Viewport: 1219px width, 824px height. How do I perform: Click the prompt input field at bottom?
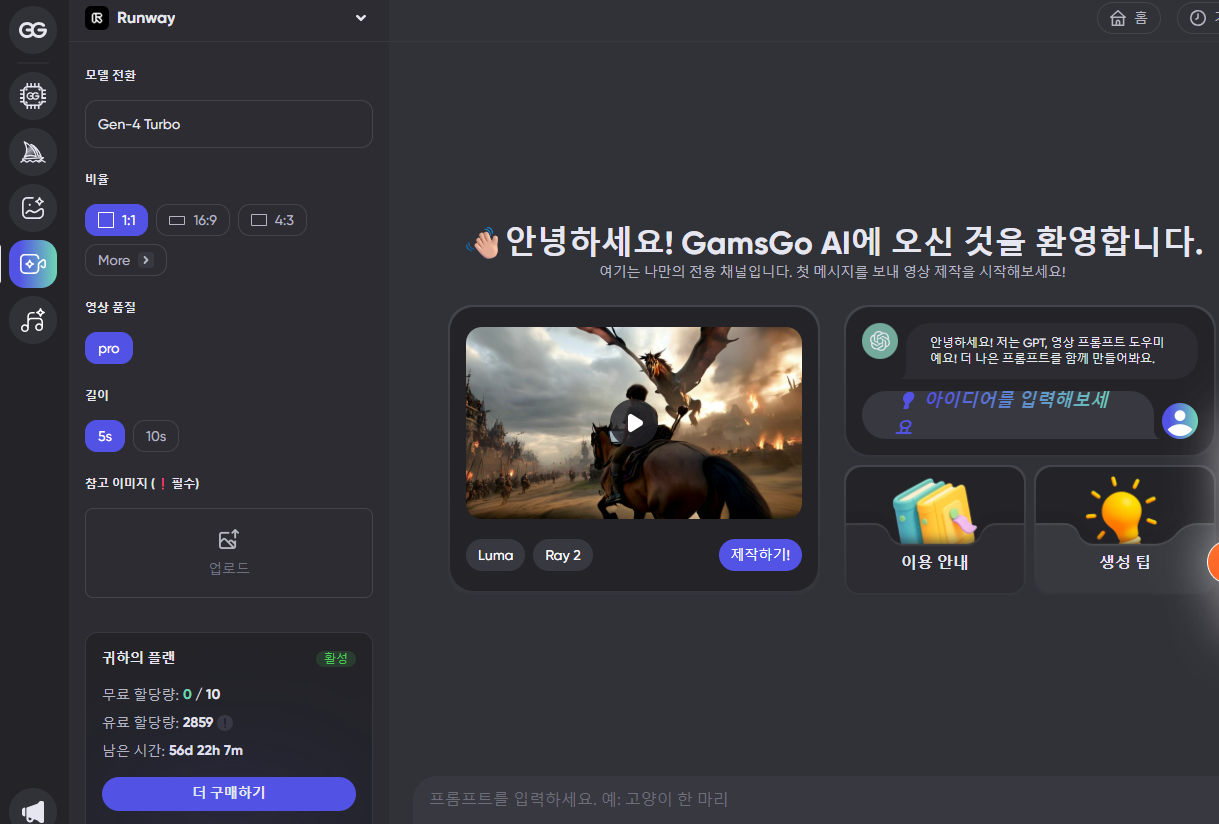point(816,799)
